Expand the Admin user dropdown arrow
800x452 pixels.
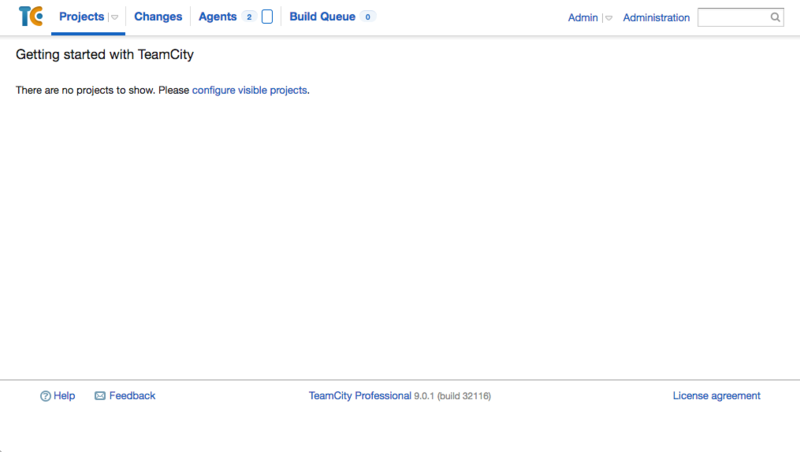click(609, 18)
